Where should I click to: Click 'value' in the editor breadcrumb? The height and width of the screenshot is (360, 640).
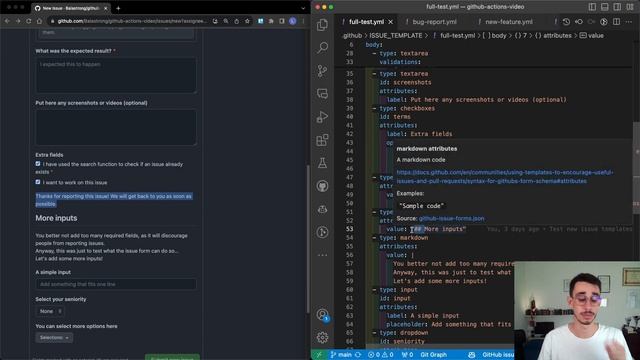coord(596,36)
